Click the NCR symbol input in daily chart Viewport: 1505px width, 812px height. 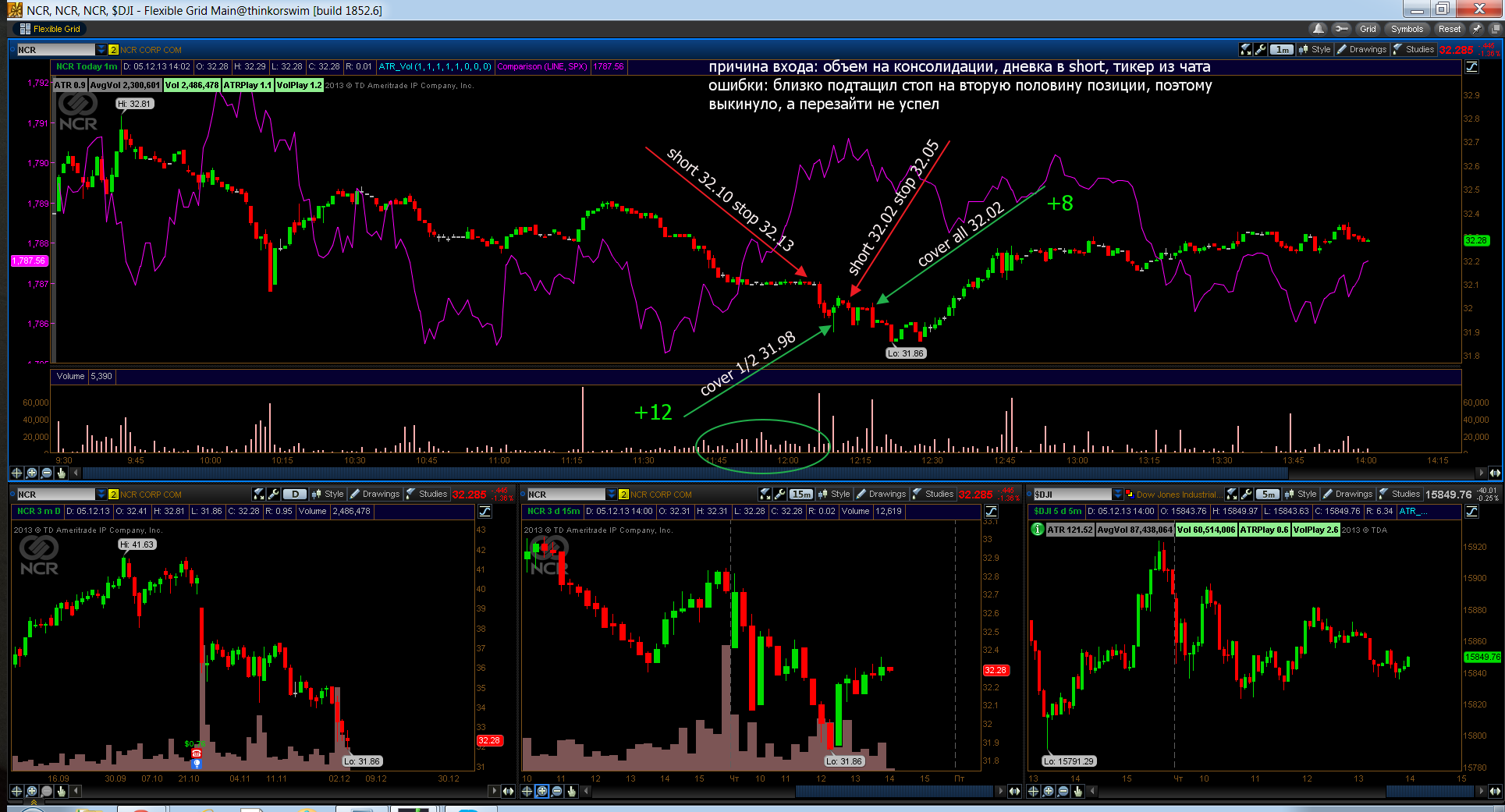(x=55, y=494)
